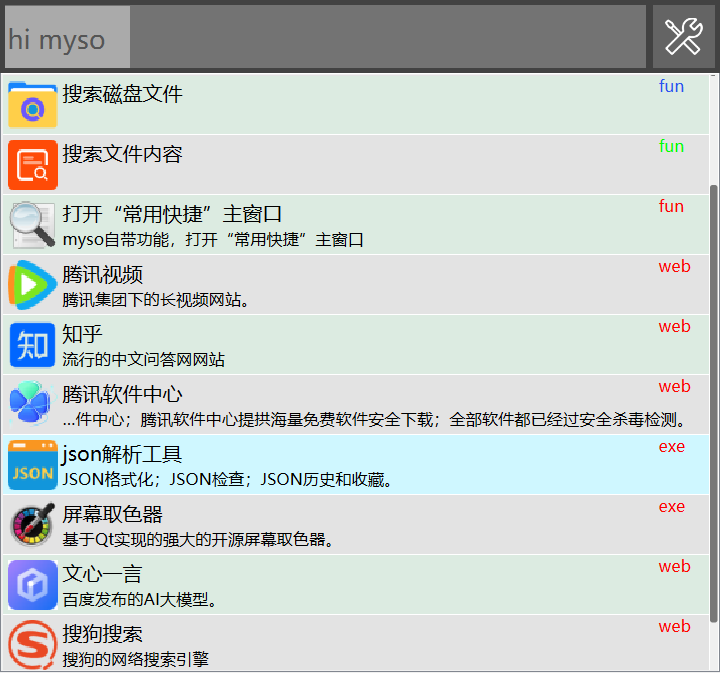Click the 腾讯软件中心 clover icon
The height and width of the screenshot is (673, 720).
30,404
